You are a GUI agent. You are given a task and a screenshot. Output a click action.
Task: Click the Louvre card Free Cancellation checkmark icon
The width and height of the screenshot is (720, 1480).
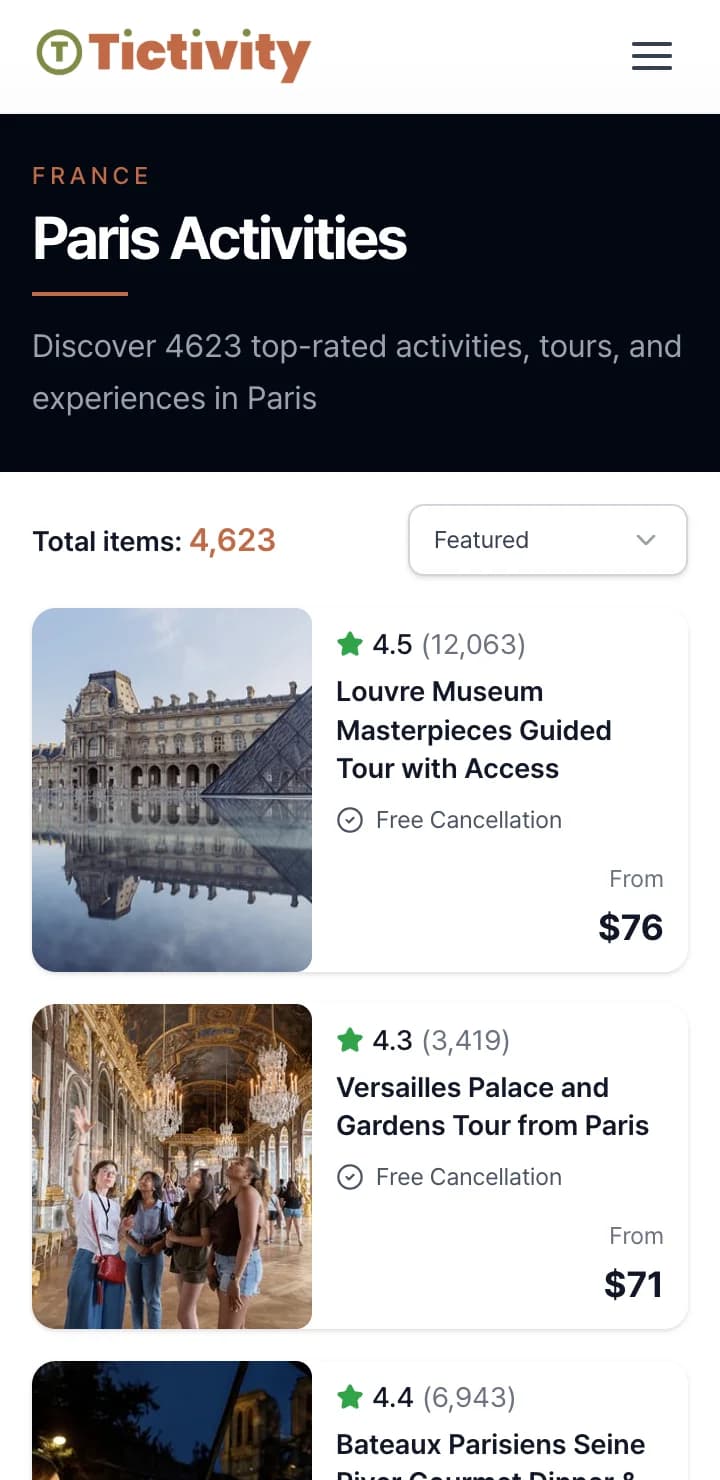[x=349, y=821]
